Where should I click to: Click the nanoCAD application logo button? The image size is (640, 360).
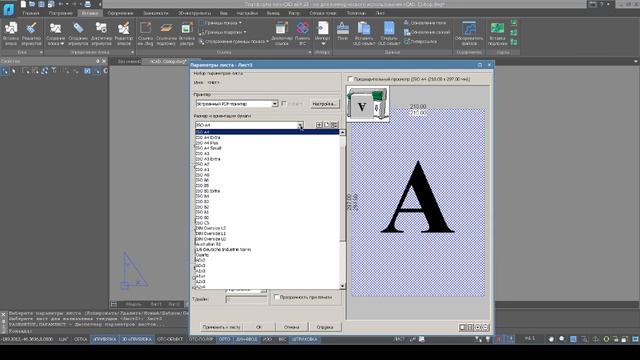[8, 9]
